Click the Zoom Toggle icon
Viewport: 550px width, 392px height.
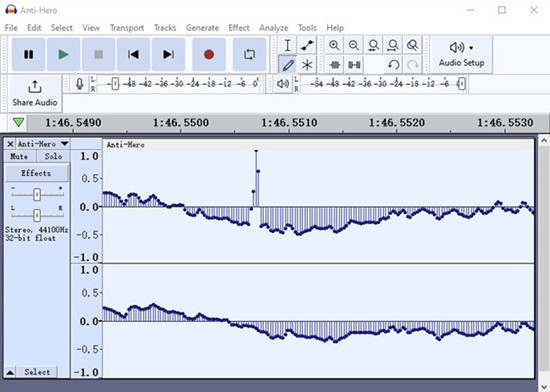pos(413,45)
